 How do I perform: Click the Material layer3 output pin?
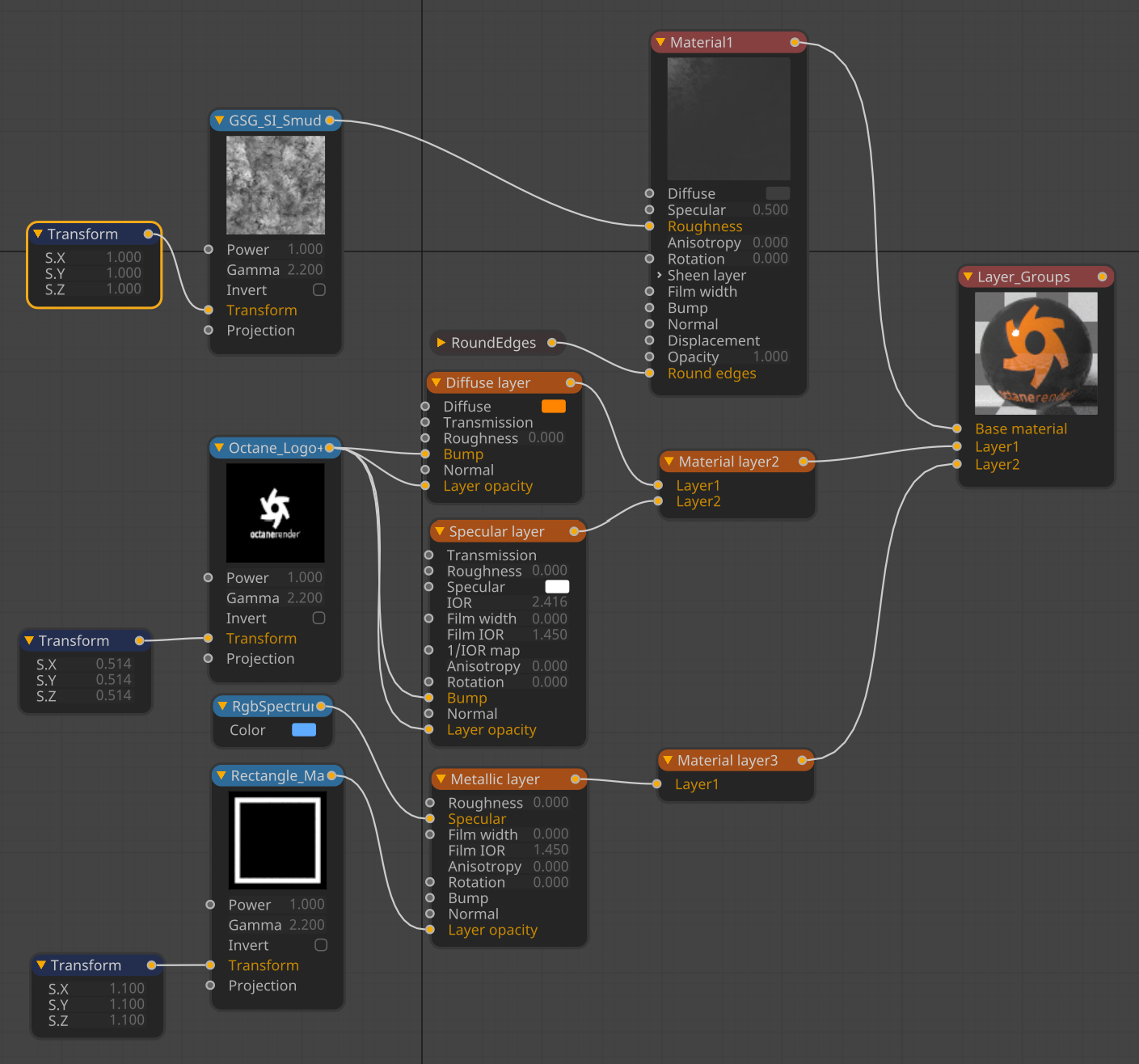coord(803,760)
